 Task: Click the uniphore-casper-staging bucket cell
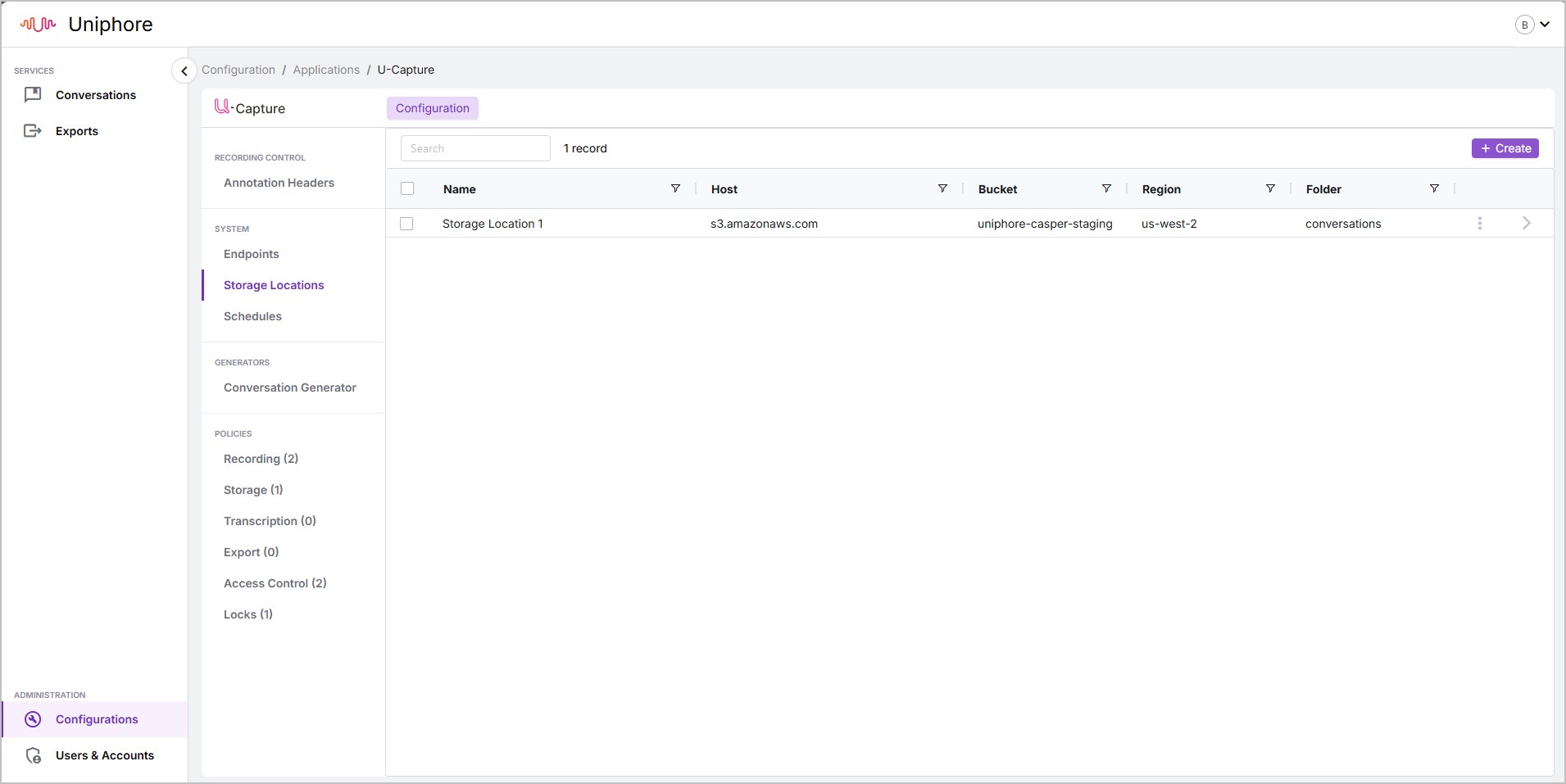click(x=1045, y=224)
